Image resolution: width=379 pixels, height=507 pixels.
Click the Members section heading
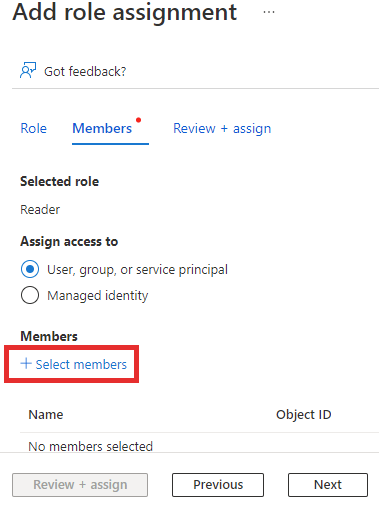pos(49,336)
